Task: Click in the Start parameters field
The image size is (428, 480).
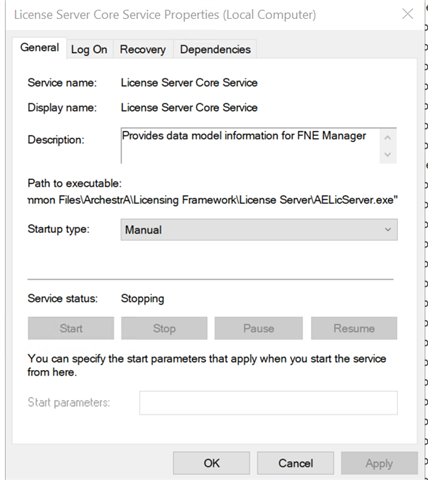Action: pos(268,403)
